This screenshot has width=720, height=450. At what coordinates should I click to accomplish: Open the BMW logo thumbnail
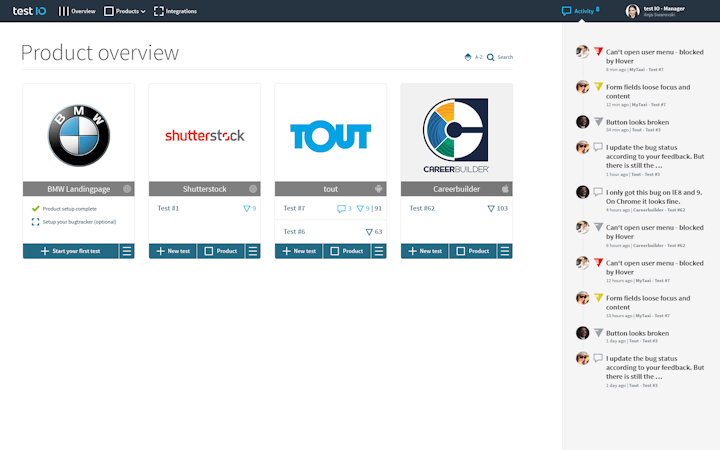pos(79,135)
